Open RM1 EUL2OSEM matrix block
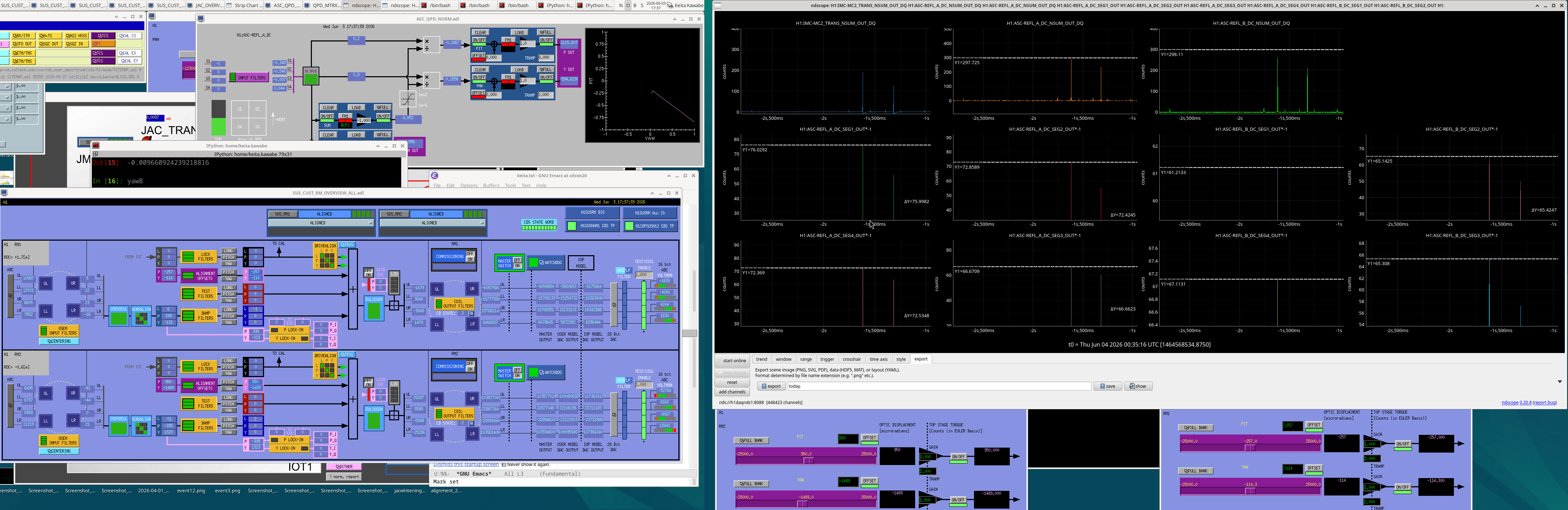The image size is (1568, 510). pyautogui.click(x=374, y=308)
